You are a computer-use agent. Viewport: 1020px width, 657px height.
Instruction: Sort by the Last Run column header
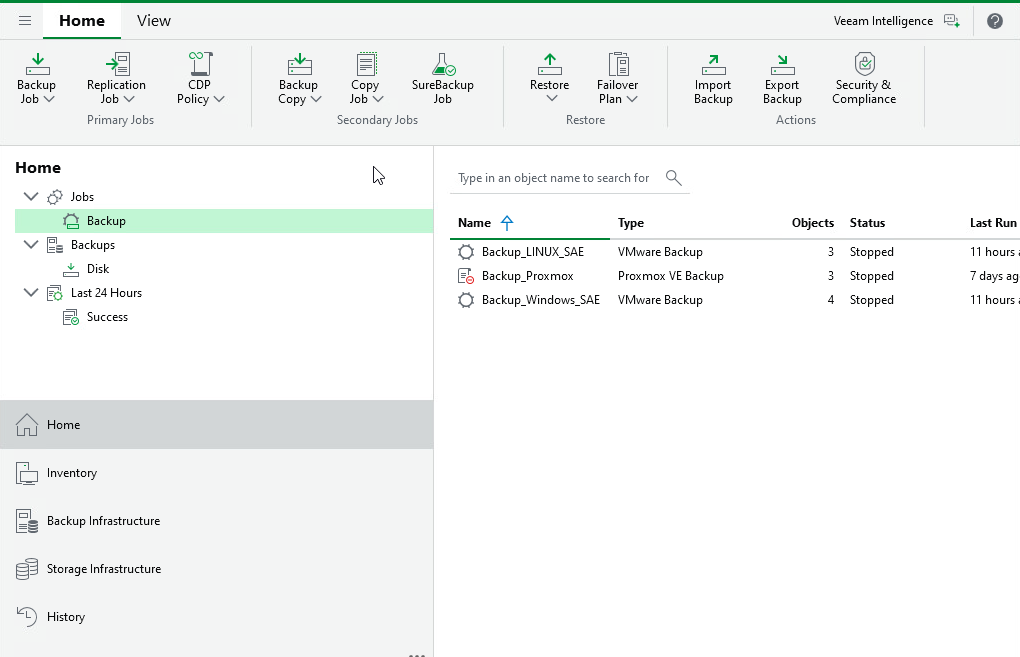pyautogui.click(x=993, y=223)
